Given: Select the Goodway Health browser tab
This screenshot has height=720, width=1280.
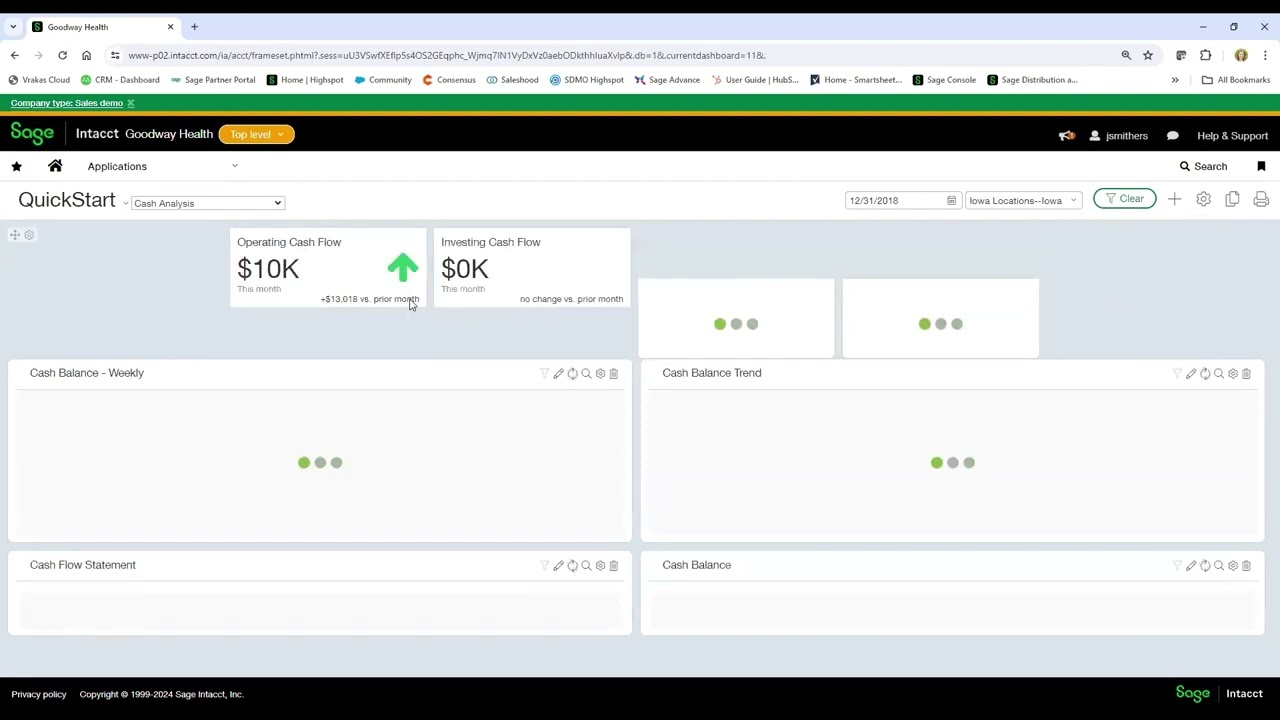Looking at the screenshot, I should point(102,27).
